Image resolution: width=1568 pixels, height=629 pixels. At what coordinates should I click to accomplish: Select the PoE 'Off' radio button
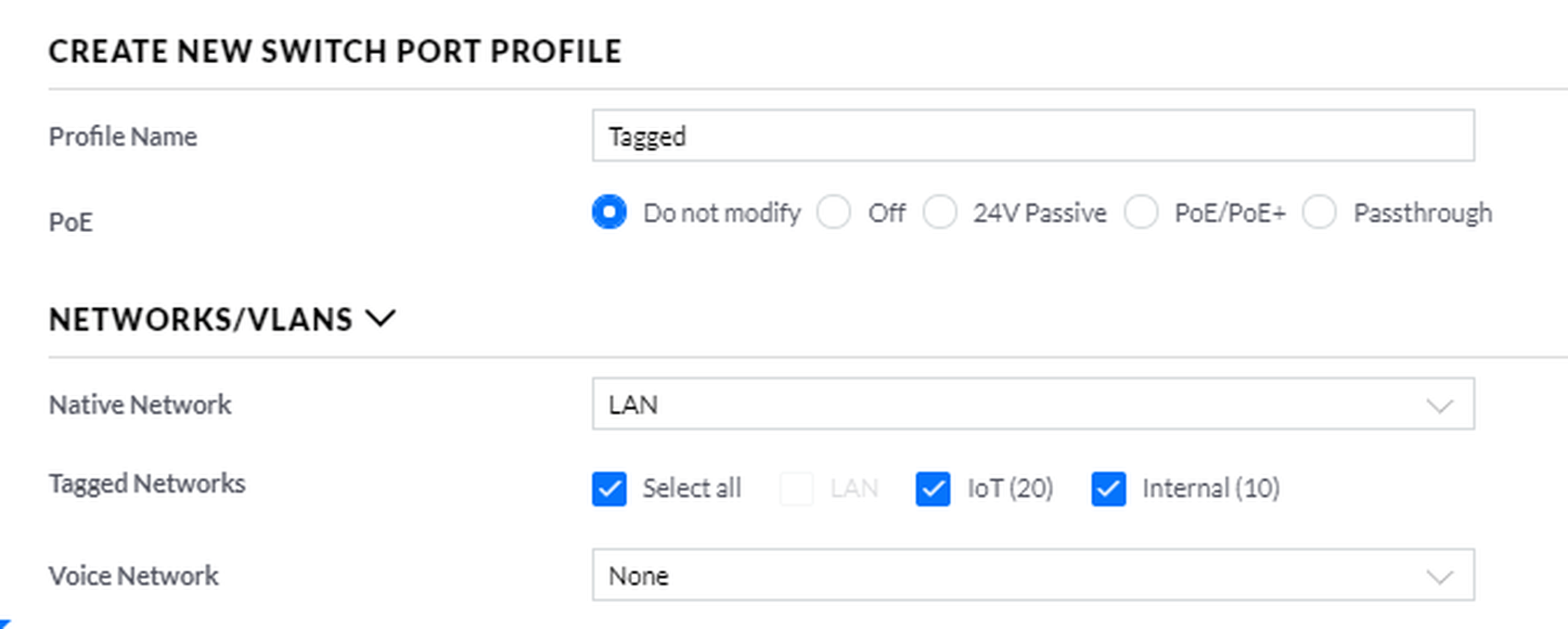[x=834, y=212]
